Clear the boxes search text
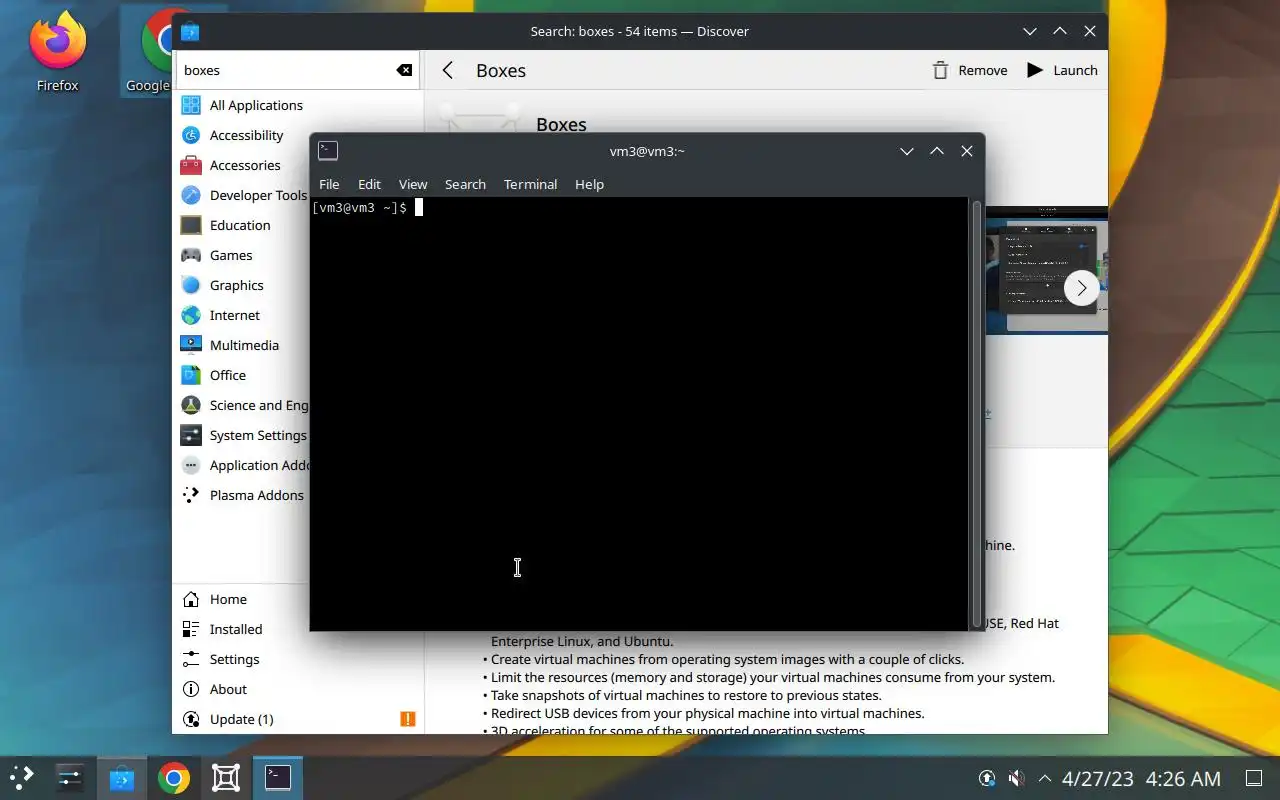 [x=404, y=70]
